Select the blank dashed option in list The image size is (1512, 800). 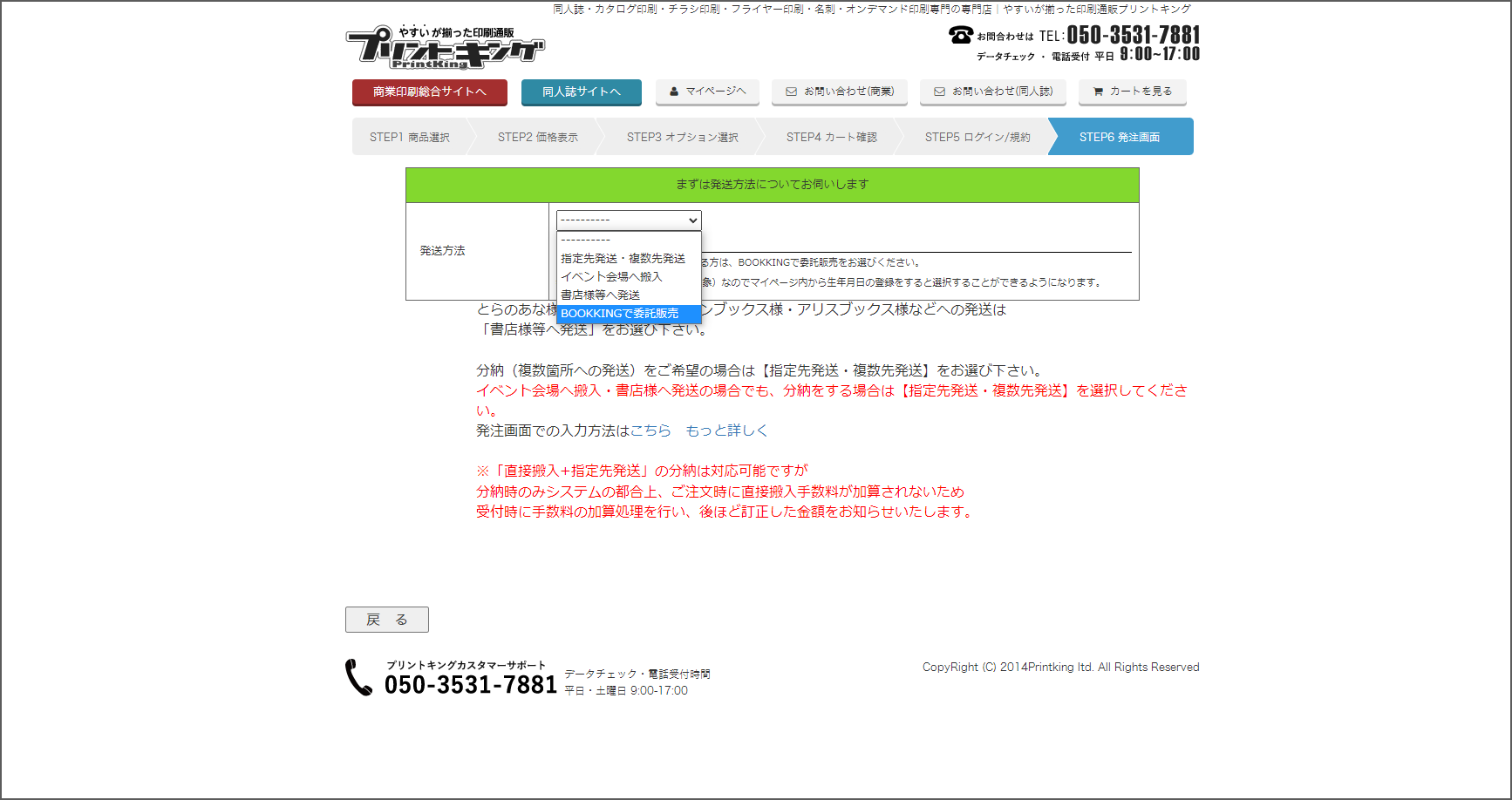(585, 241)
